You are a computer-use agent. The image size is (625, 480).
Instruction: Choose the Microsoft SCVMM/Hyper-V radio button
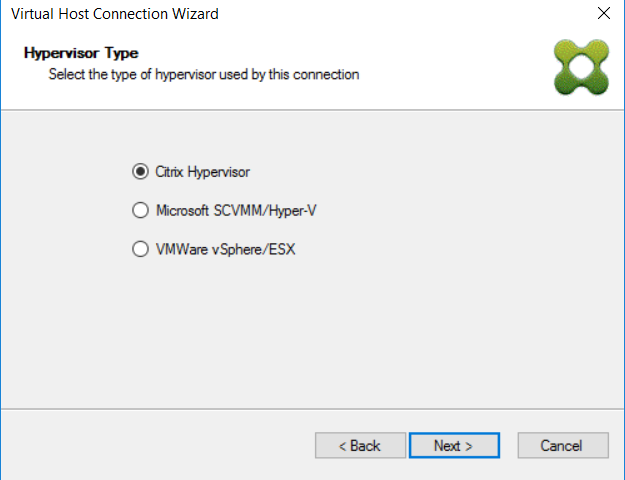click(140, 210)
